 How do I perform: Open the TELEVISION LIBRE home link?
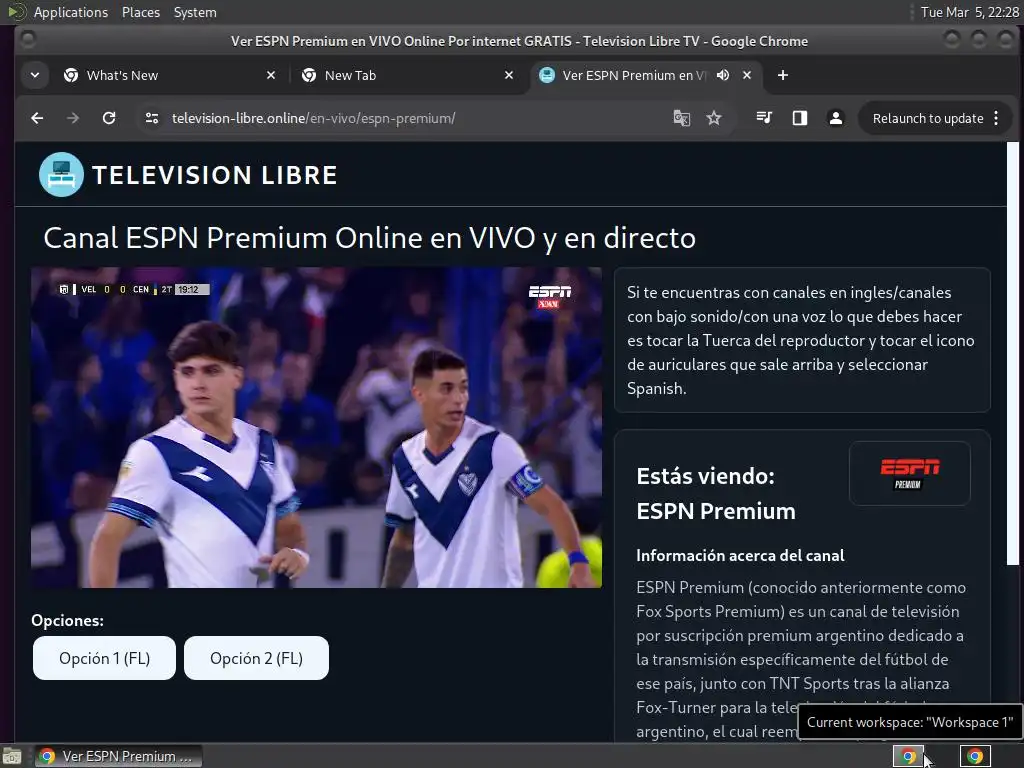click(x=214, y=175)
